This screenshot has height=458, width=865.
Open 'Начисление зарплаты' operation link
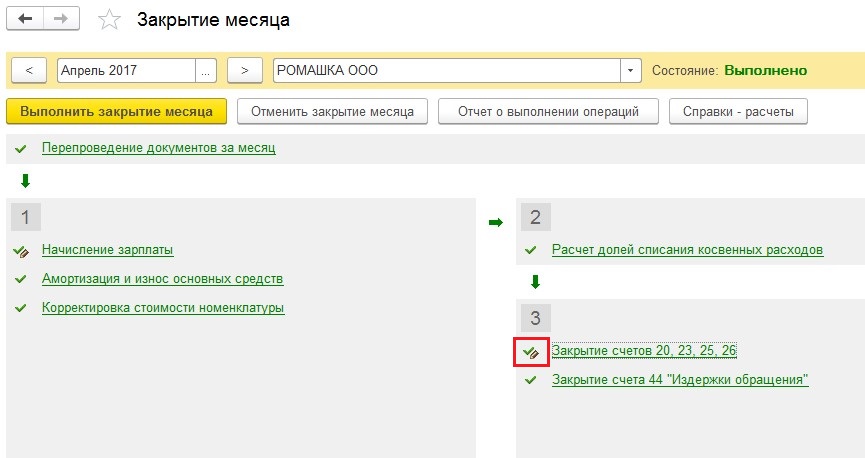tap(108, 250)
